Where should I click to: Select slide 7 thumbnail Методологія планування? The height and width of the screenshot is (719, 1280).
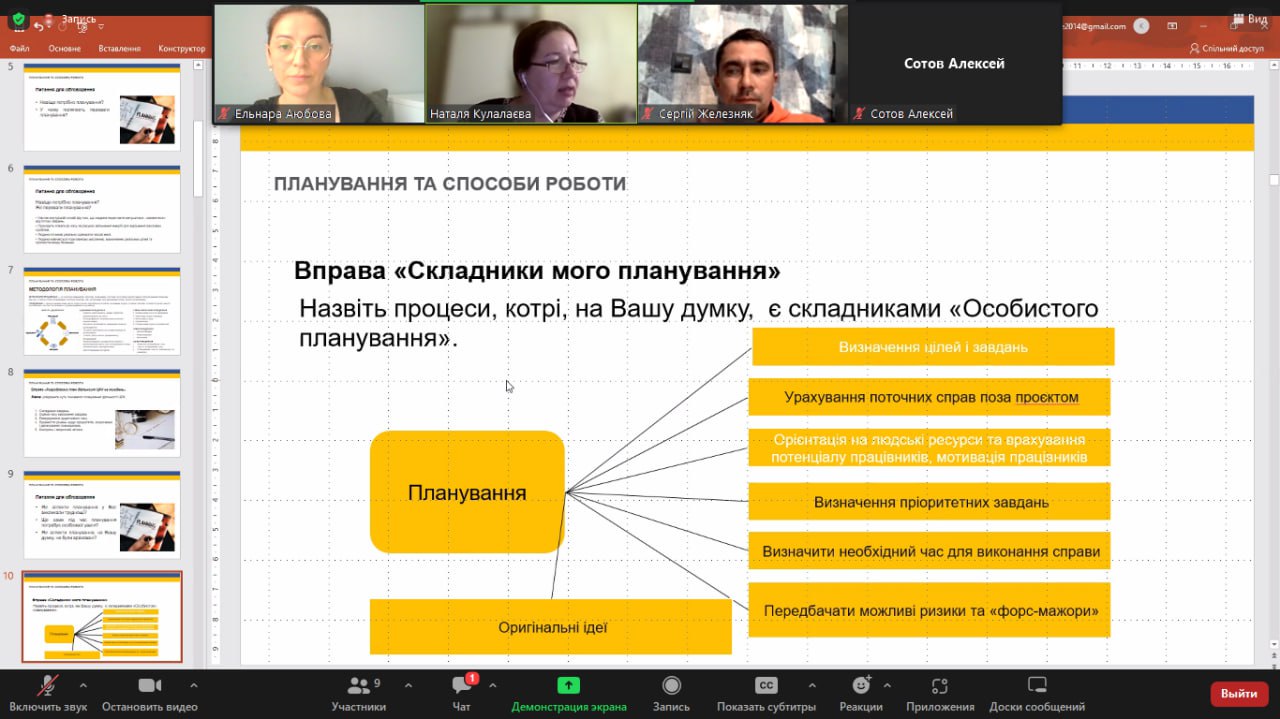(x=102, y=311)
